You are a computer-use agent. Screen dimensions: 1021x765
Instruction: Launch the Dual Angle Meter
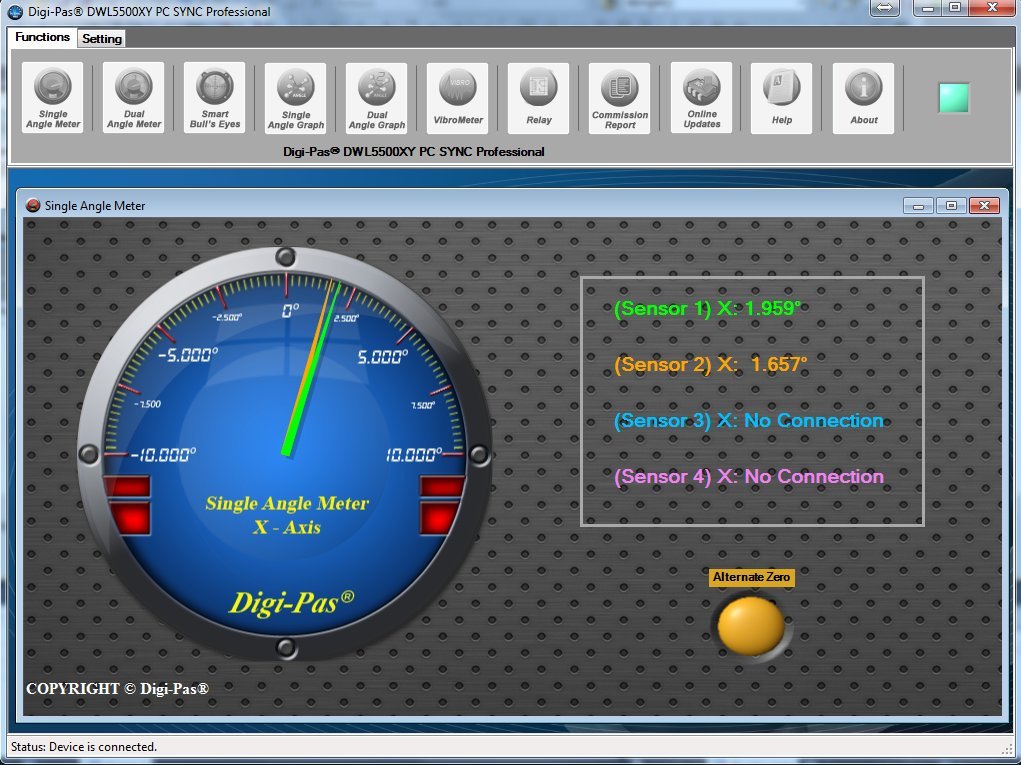134,98
